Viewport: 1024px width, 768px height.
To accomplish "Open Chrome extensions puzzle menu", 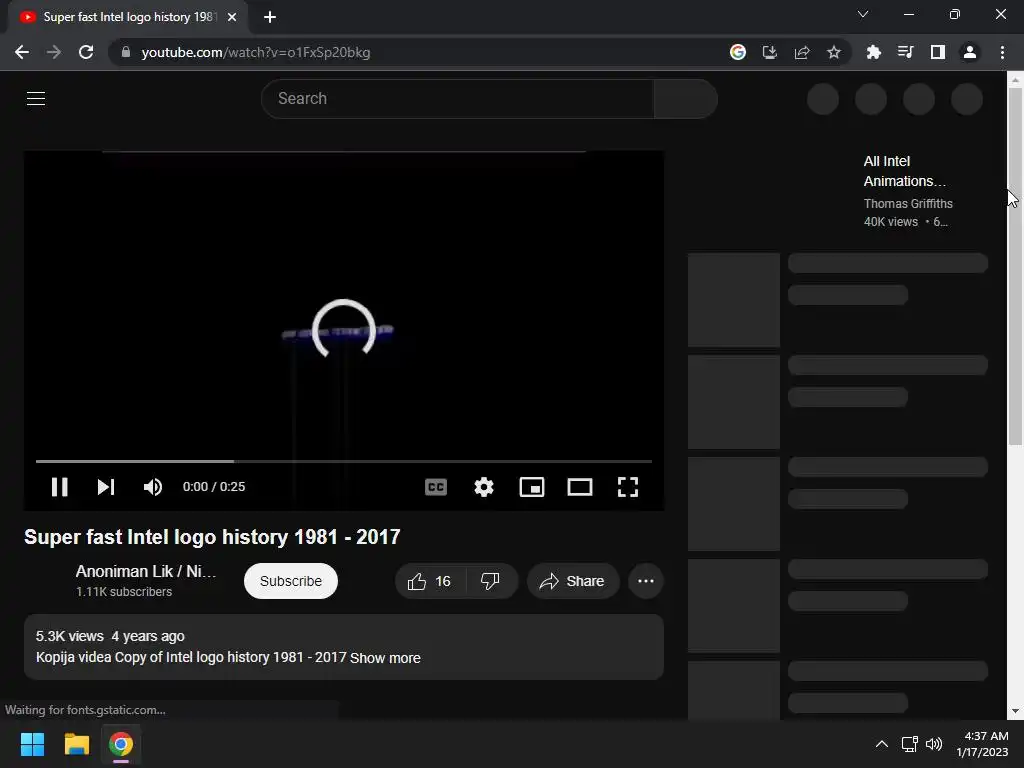I will [x=874, y=52].
